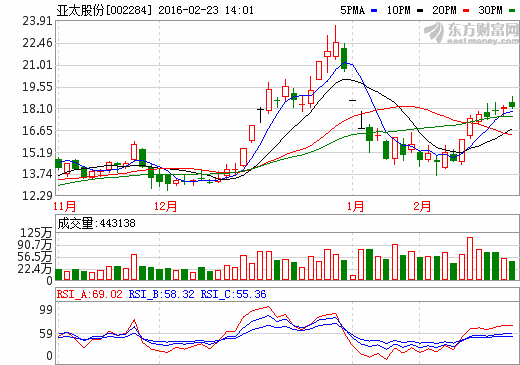Click the 125万 volume axis label
The height and width of the screenshot is (365, 520).
click(x=36, y=233)
